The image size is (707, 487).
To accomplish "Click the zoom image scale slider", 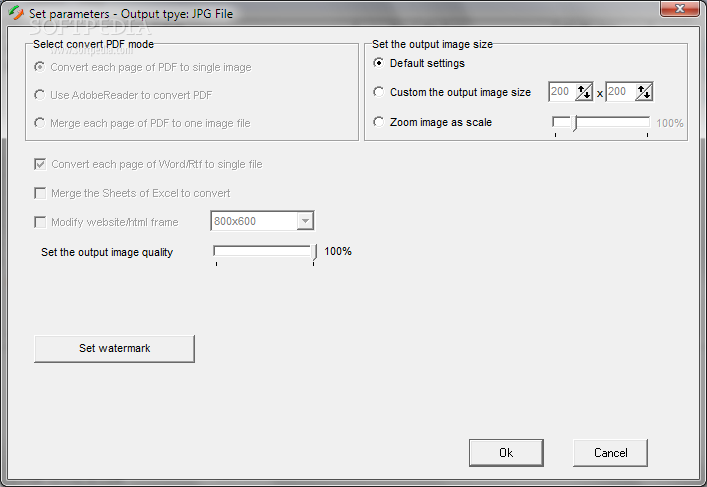I will pos(601,124).
